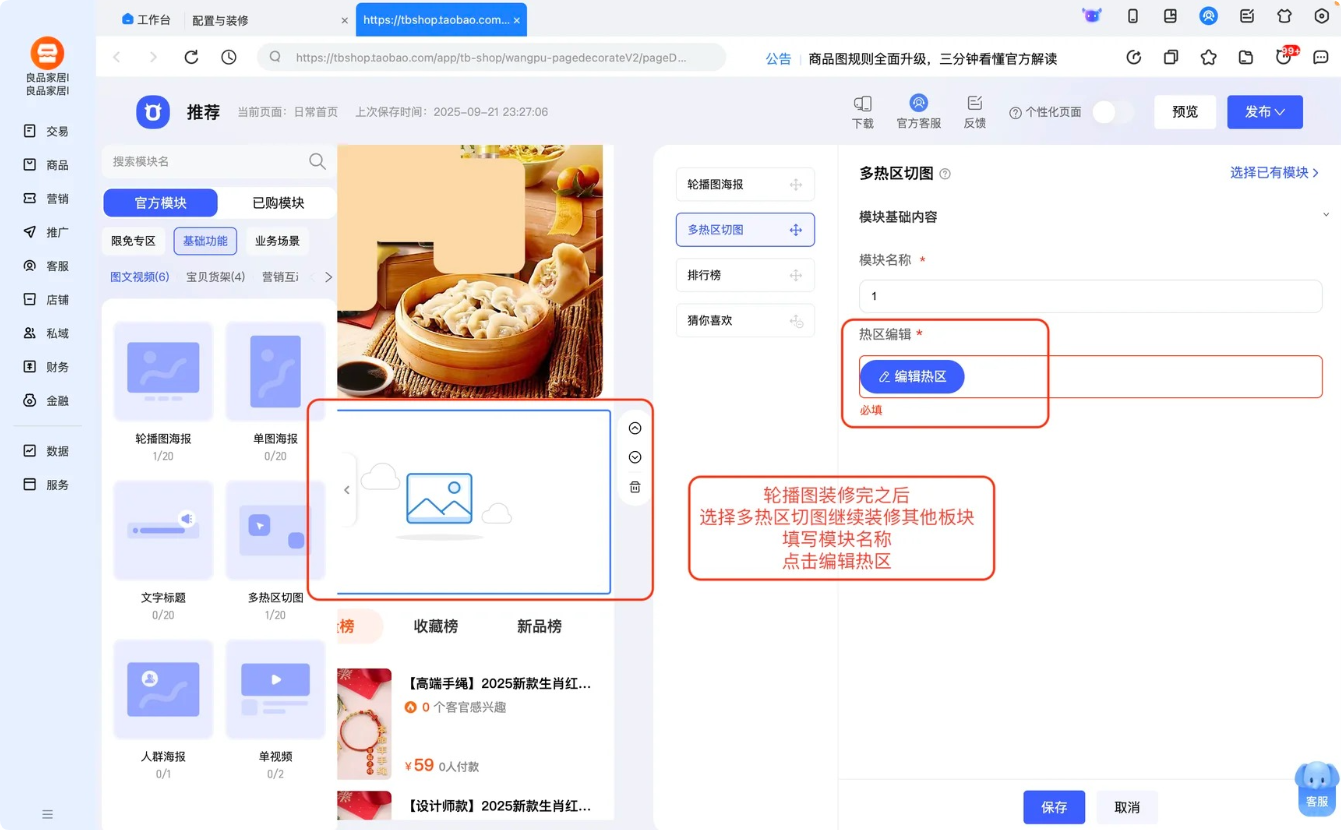Click the 模块名称 input field
1341x830 pixels.
point(1091,296)
